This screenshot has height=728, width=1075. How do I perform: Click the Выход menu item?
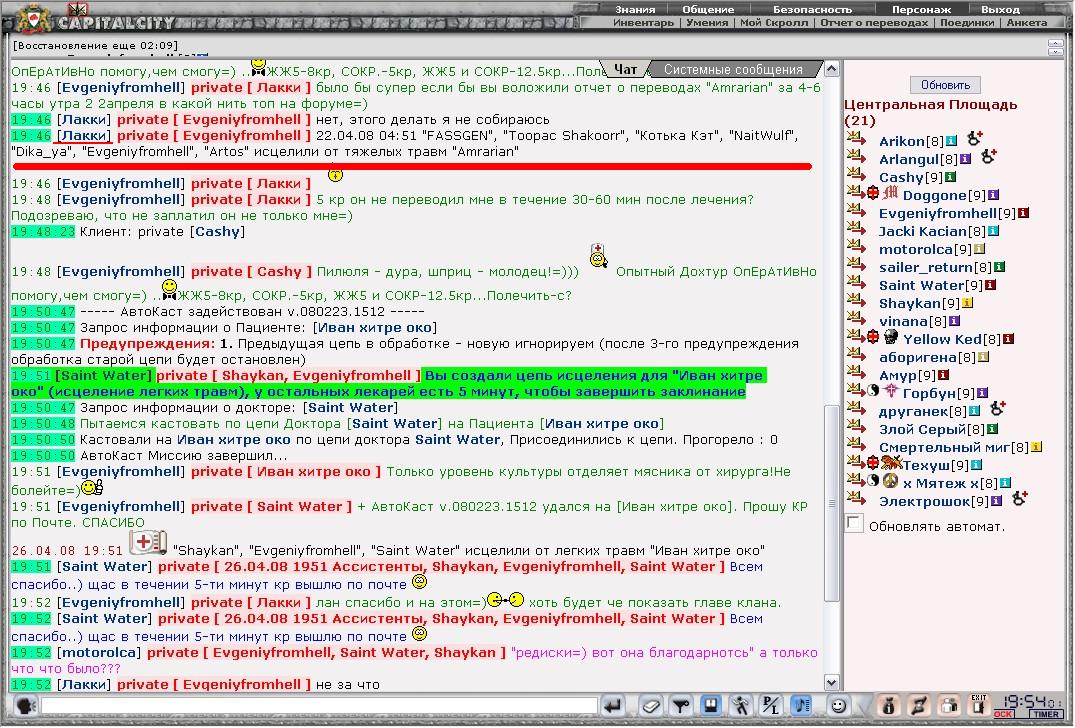1000,10
